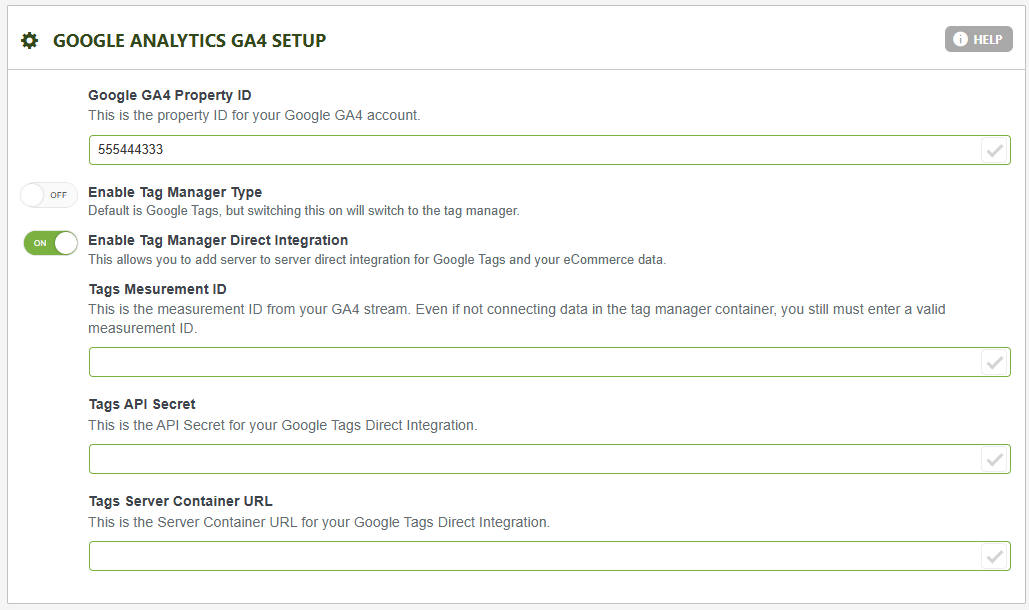Click the "Google Analytics GA4 Setup" panel title
Image resolution: width=1029 pixels, height=610 pixels.
(x=189, y=41)
